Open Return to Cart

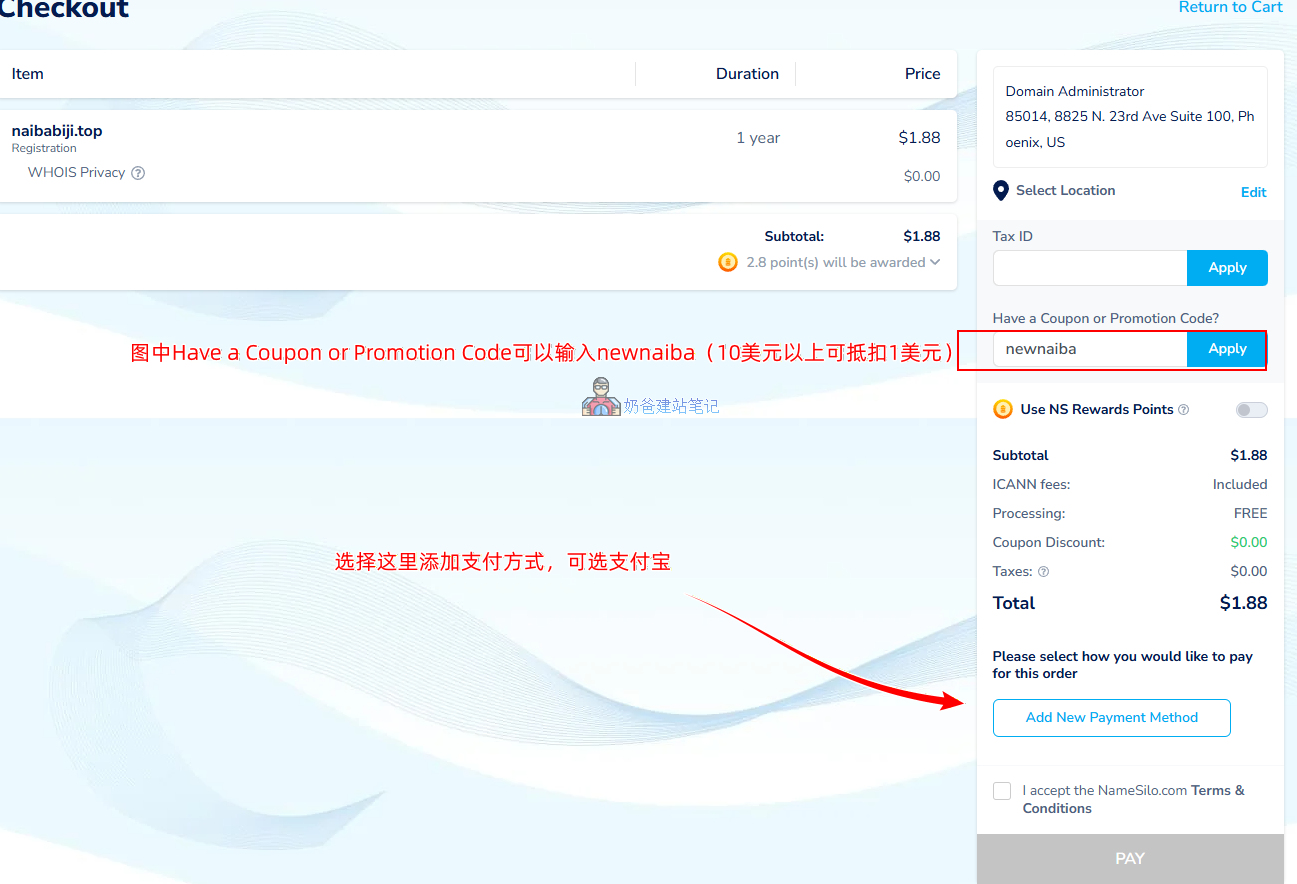1230,7
